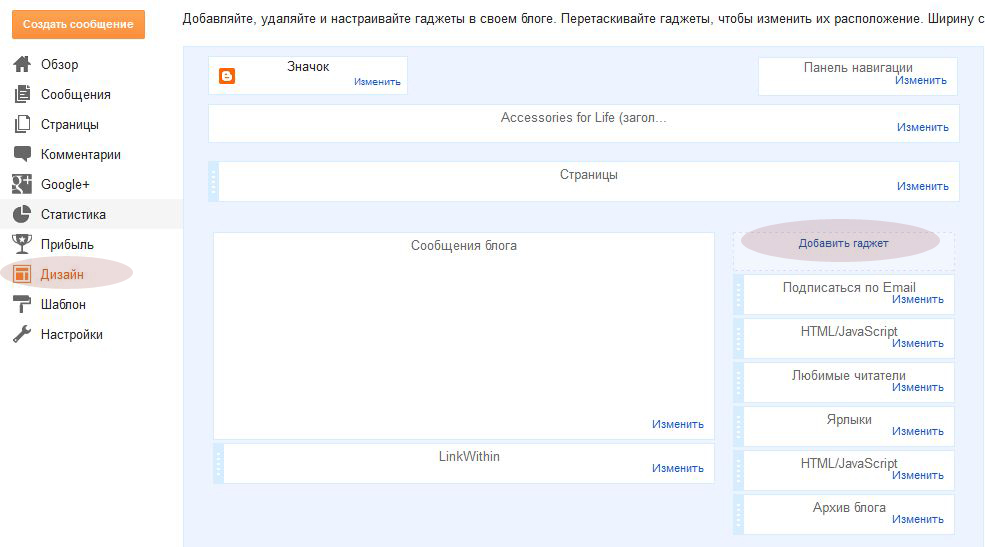Edit the first HTML/JavaScript gadget
The image size is (985, 547).
tap(917, 344)
